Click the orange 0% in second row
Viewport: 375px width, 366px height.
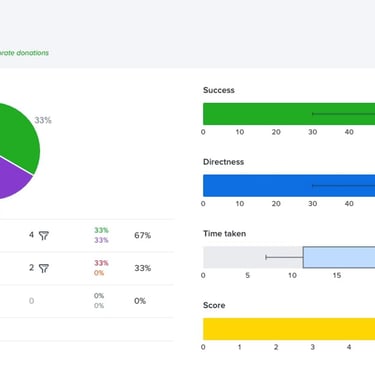click(x=99, y=273)
